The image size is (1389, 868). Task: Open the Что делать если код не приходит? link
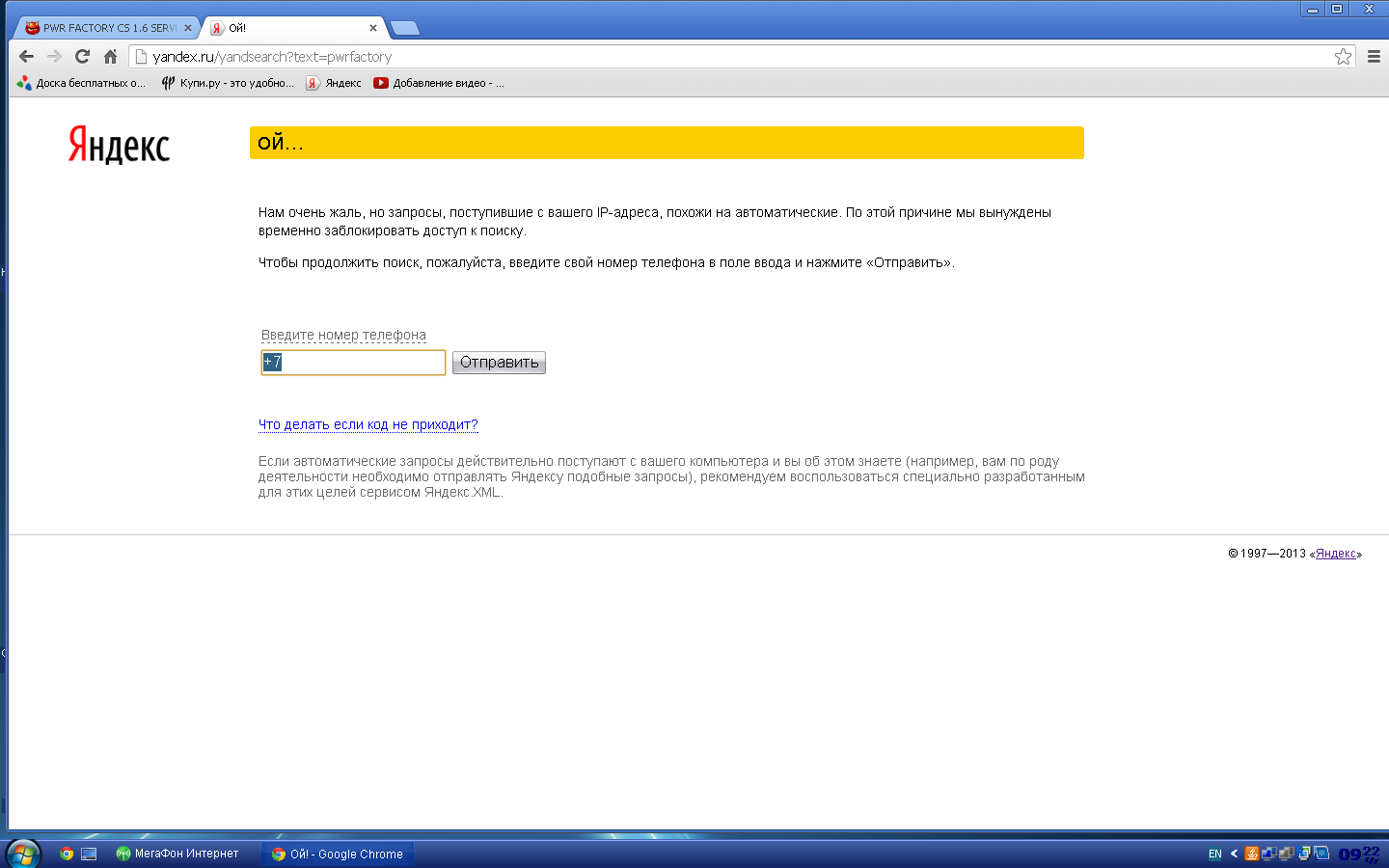368,424
